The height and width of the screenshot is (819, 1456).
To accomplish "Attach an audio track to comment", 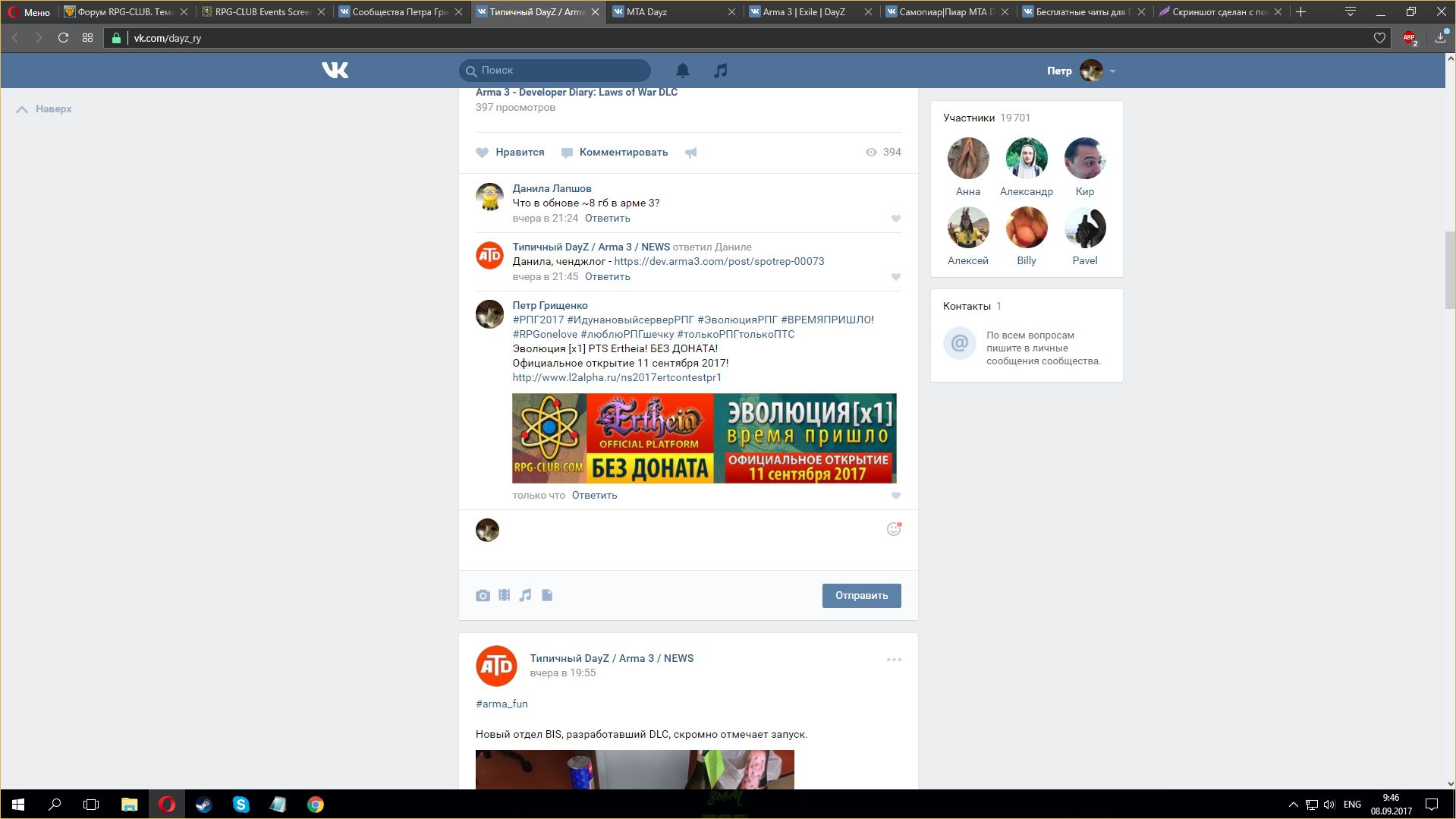I will pos(525,595).
